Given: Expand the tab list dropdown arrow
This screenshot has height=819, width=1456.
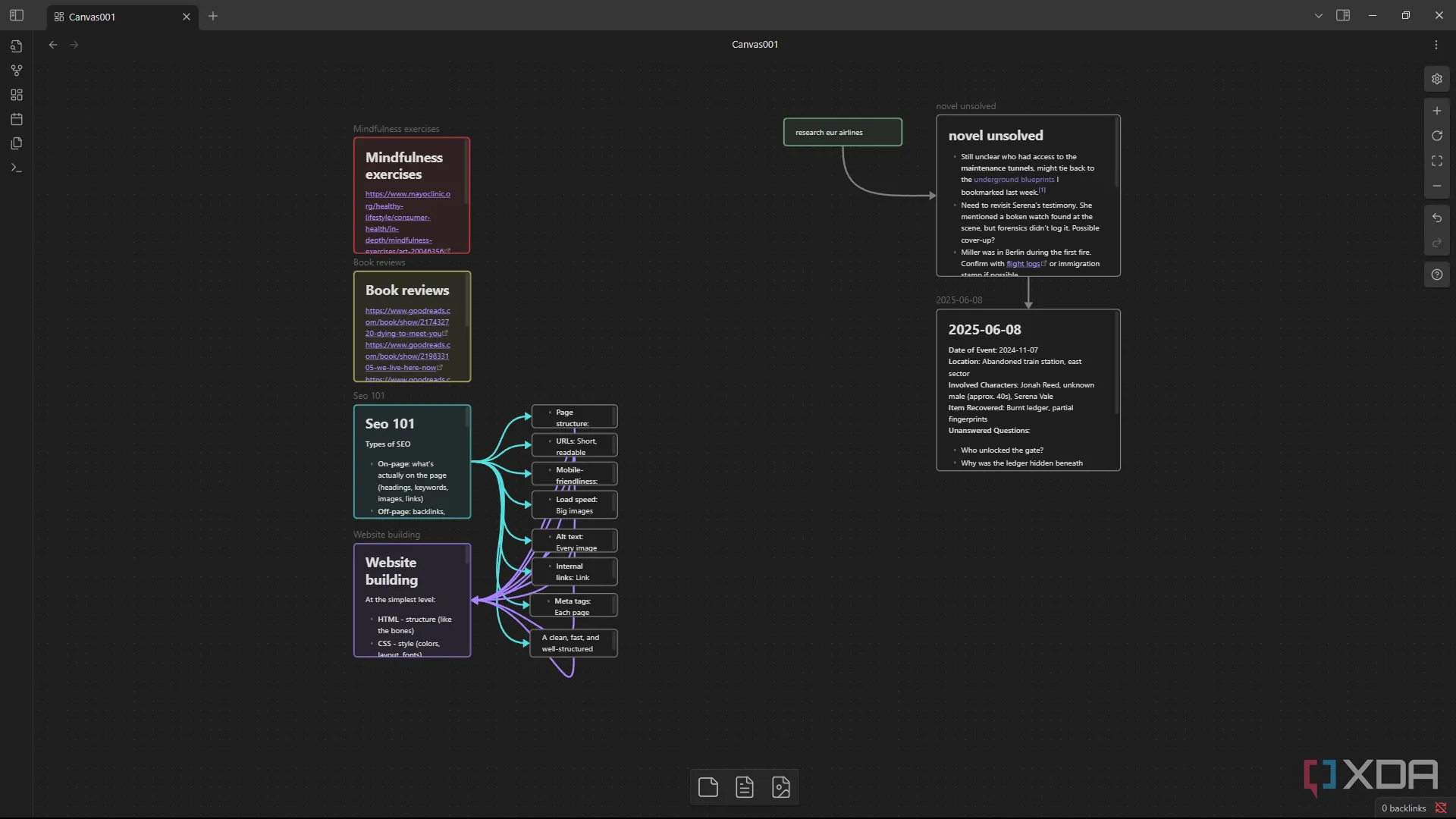Looking at the screenshot, I should pos(1318,16).
